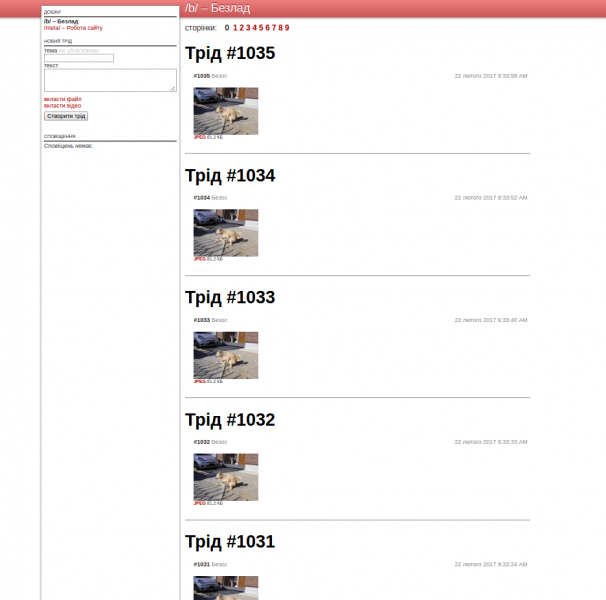This screenshot has height=600, width=606.
Task: Click the вкласти файл attach link
Action: click(x=63, y=99)
